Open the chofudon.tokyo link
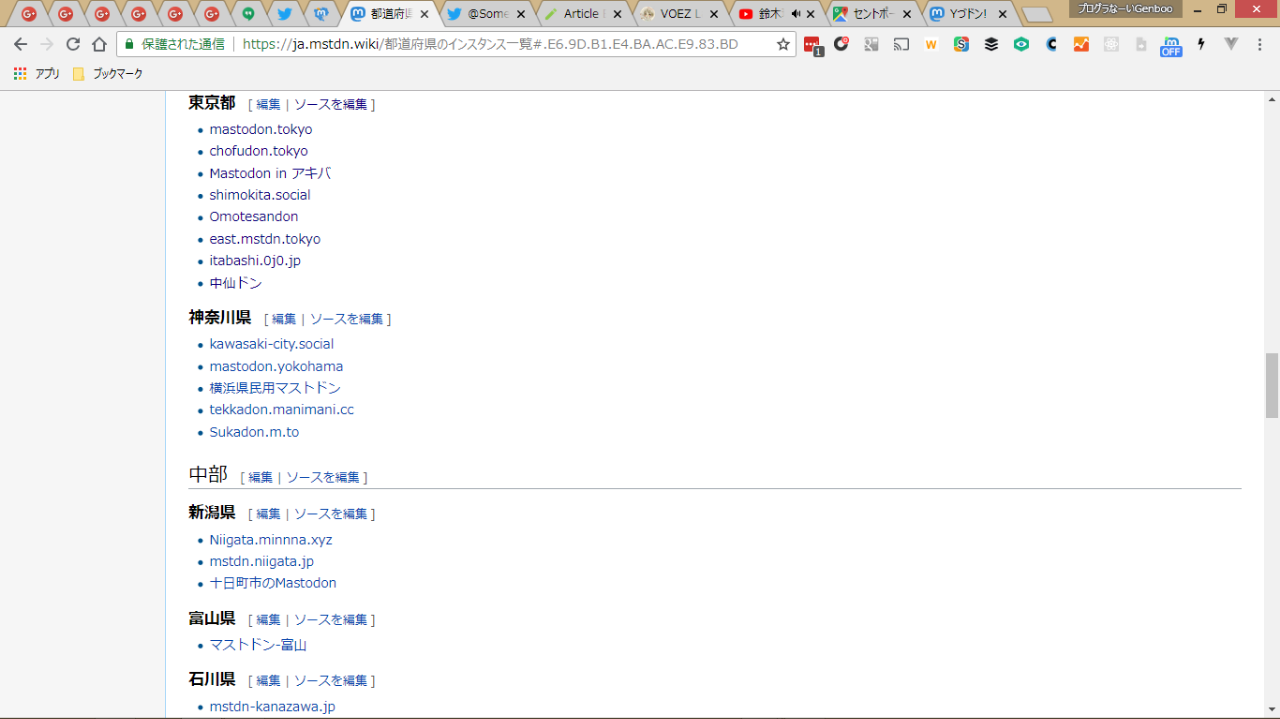 tap(258, 151)
